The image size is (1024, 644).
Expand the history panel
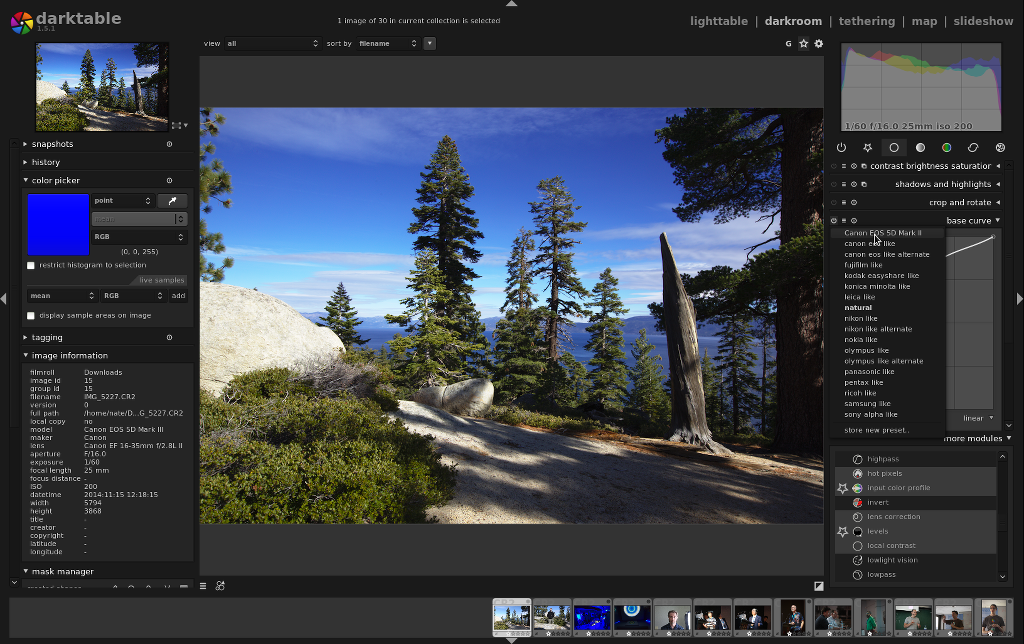46,162
